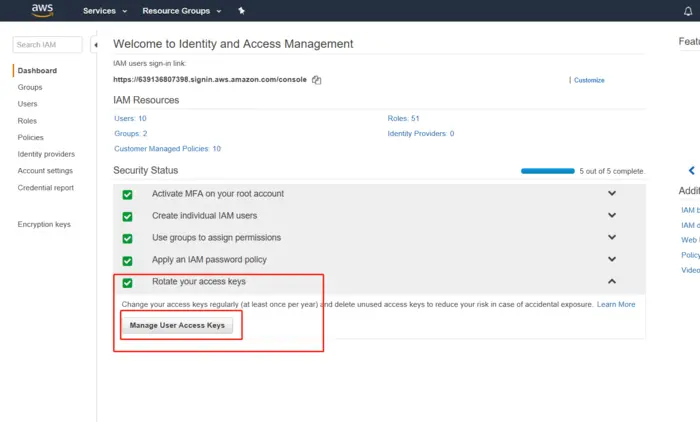Screen dimensions: 700x422
Task: Expand the Use groups to assign permissions row
Action: 612,237
